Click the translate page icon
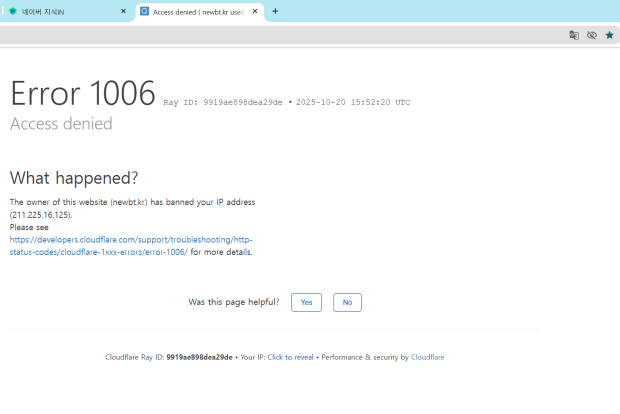 [574, 35]
